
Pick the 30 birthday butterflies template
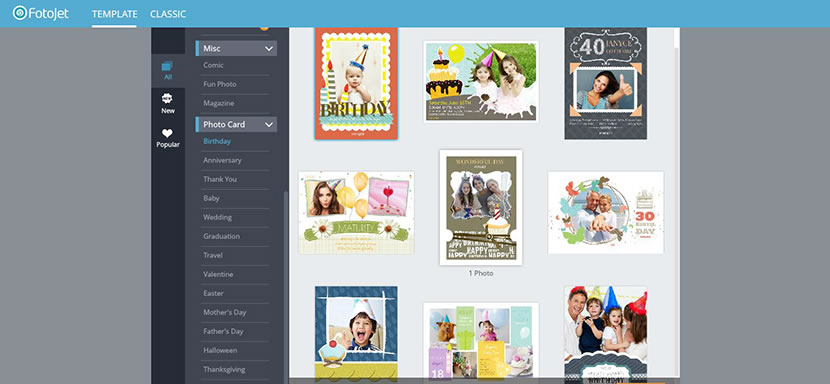(606, 212)
